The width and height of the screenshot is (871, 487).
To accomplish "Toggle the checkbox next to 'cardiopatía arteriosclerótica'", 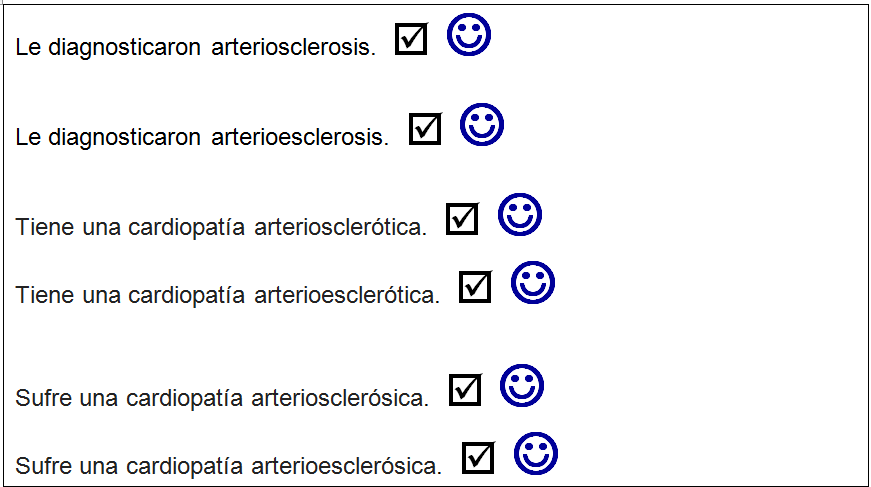I will tap(462, 219).
